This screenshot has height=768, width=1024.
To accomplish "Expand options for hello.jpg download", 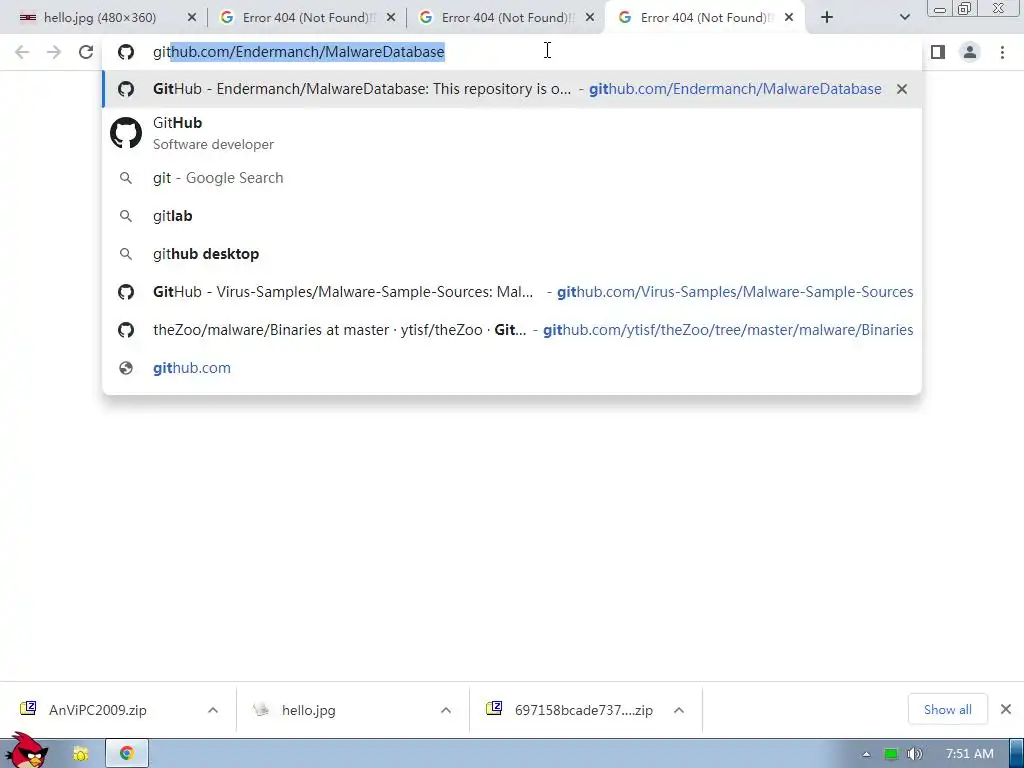I will (x=446, y=710).
